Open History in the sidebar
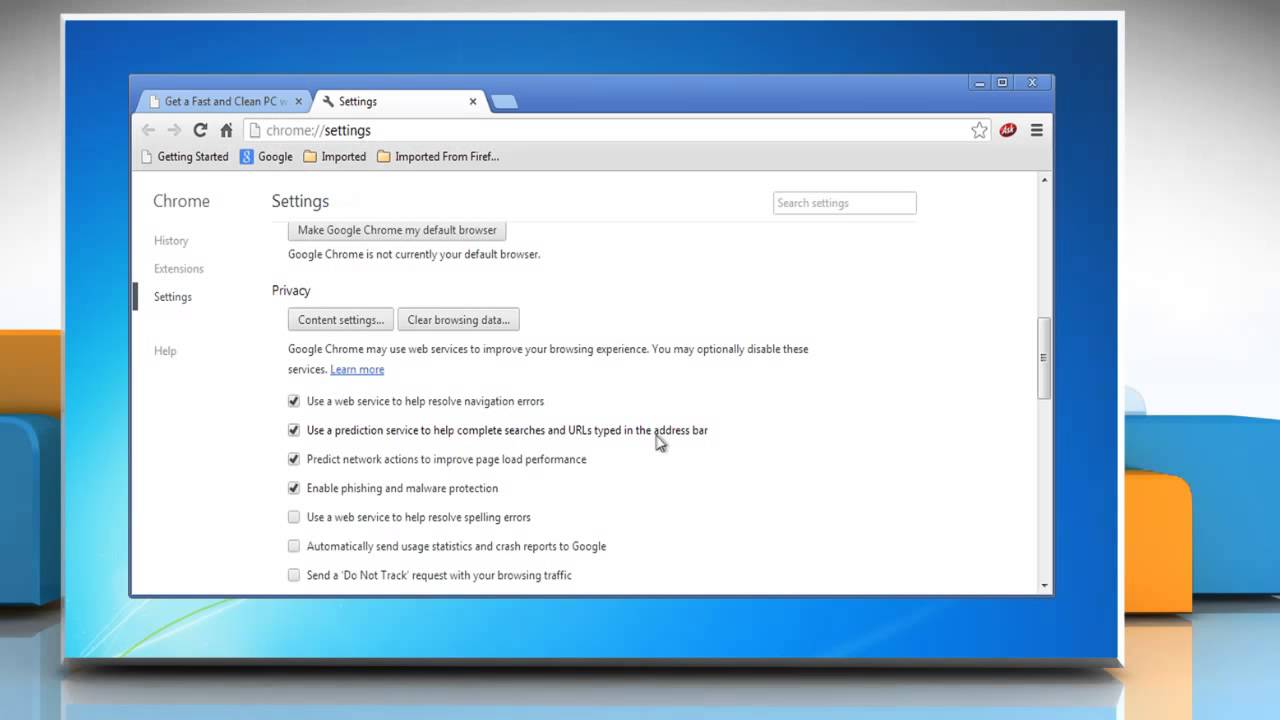This screenshot has height=720, width=1280. tap(171, 241)
